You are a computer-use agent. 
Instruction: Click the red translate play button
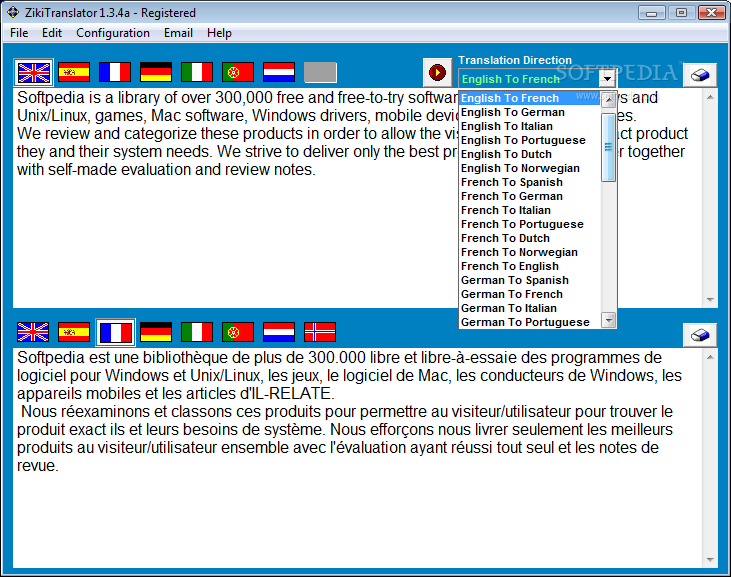click(x=437, y=73)
